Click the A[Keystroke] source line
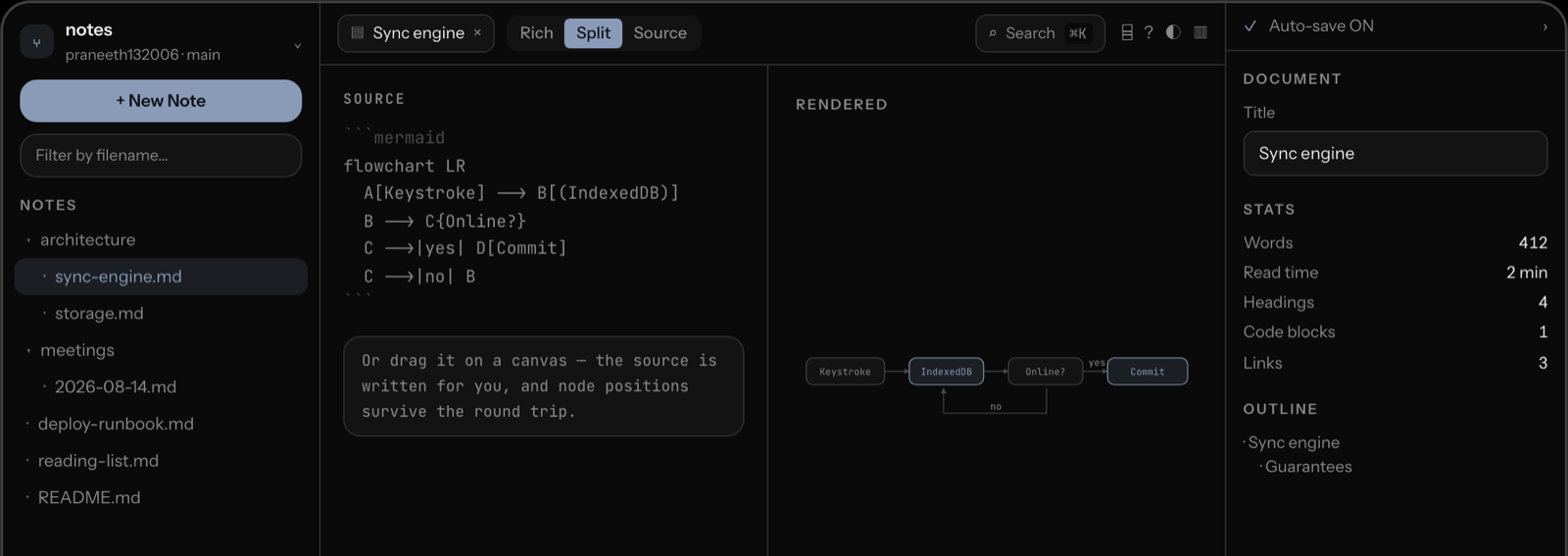Image resolution: width=1568 pixels, height=556 pixels. pyautogui.click(x=521, y=193)
